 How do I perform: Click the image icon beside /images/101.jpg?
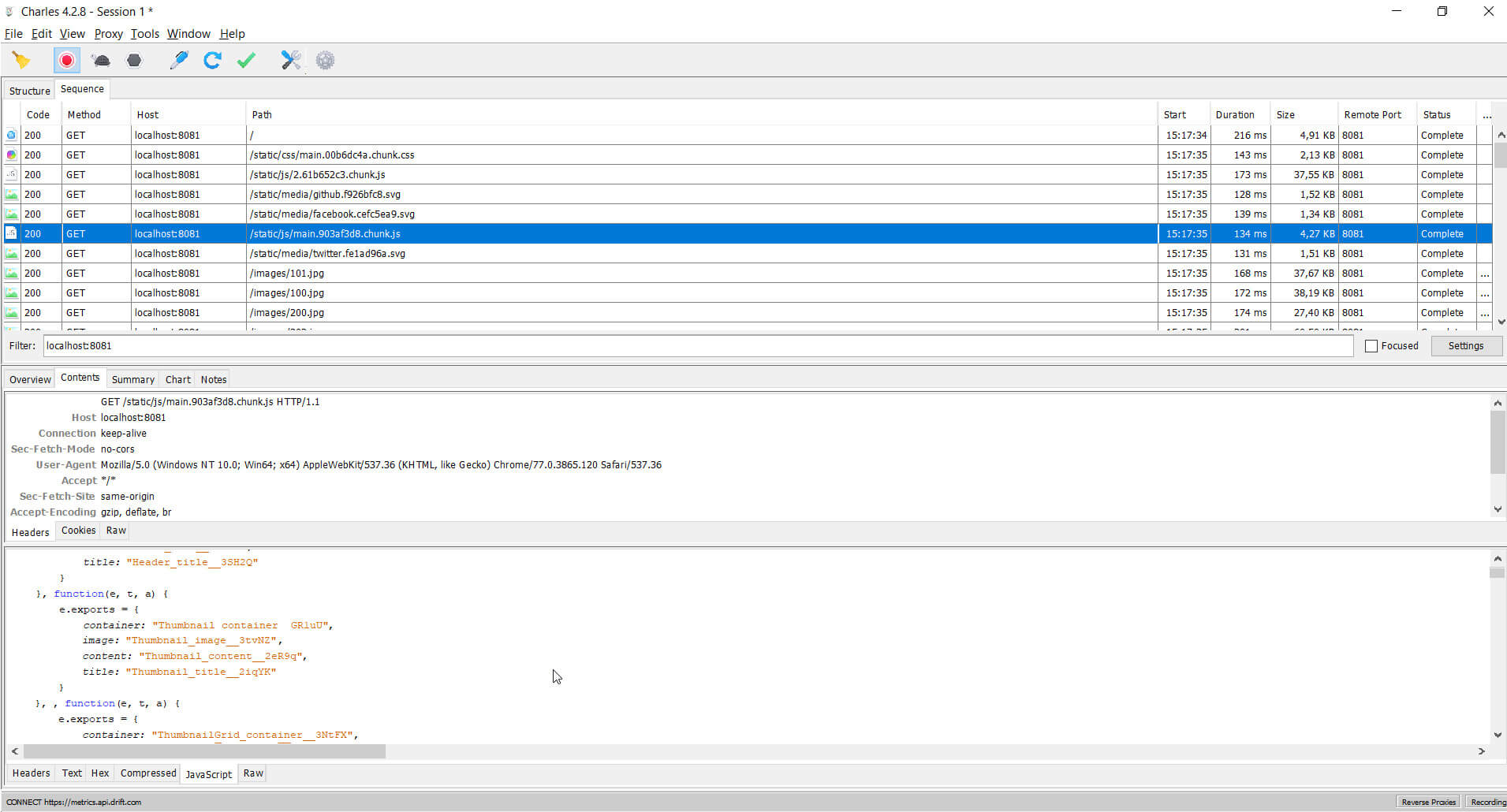[11, 274]
